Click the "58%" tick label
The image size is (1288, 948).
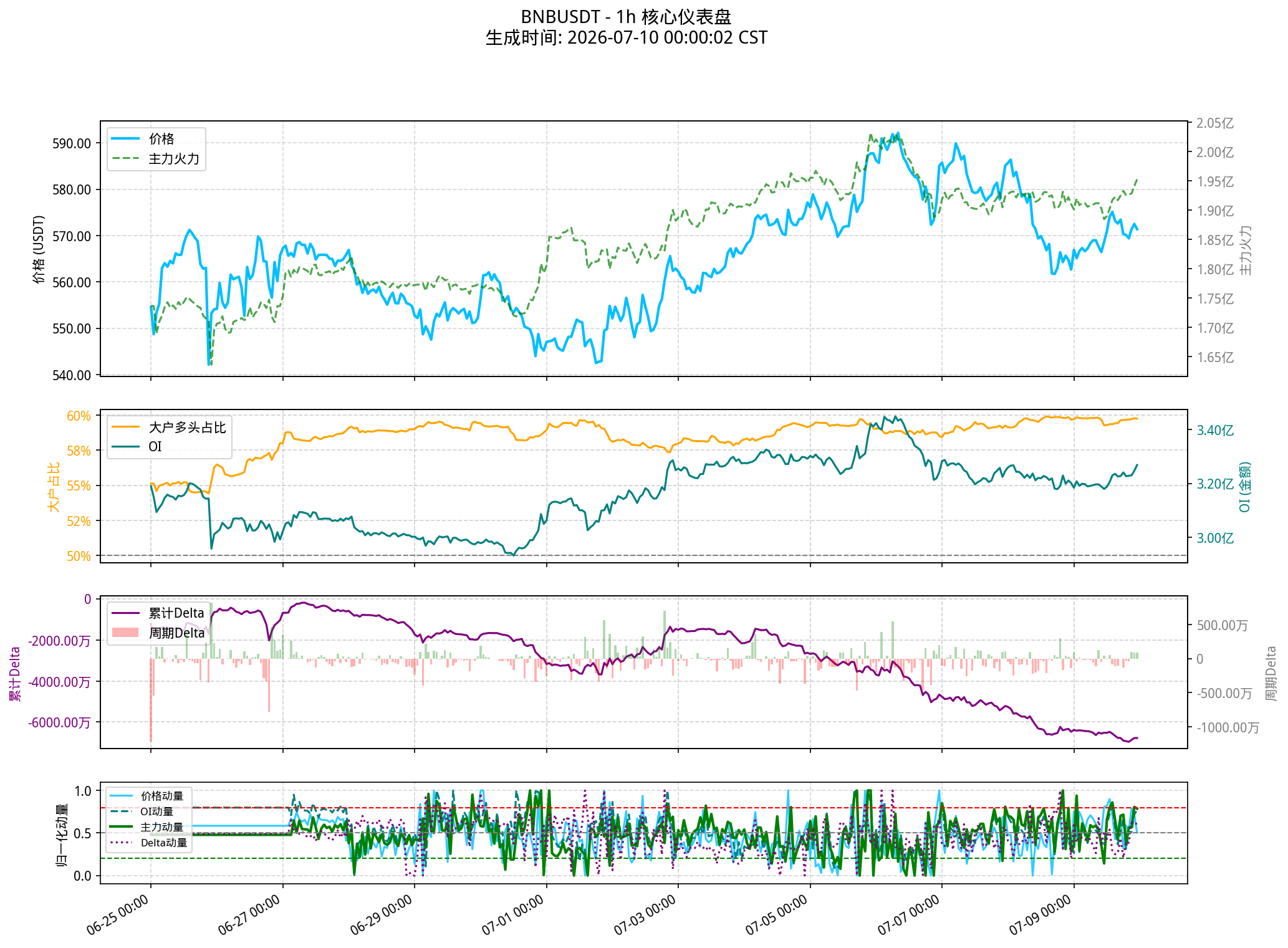[79, 451]
